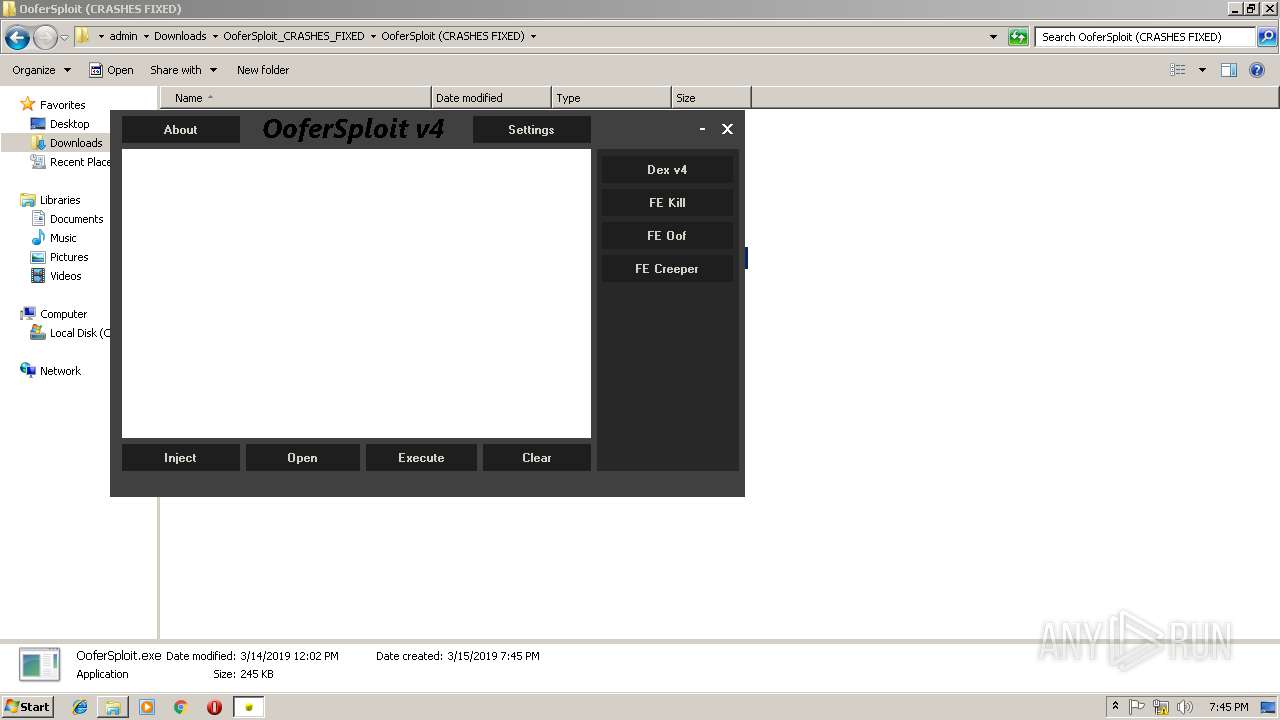
Task: Click the 7:45 PM clock
Action: coord(1228,707)
